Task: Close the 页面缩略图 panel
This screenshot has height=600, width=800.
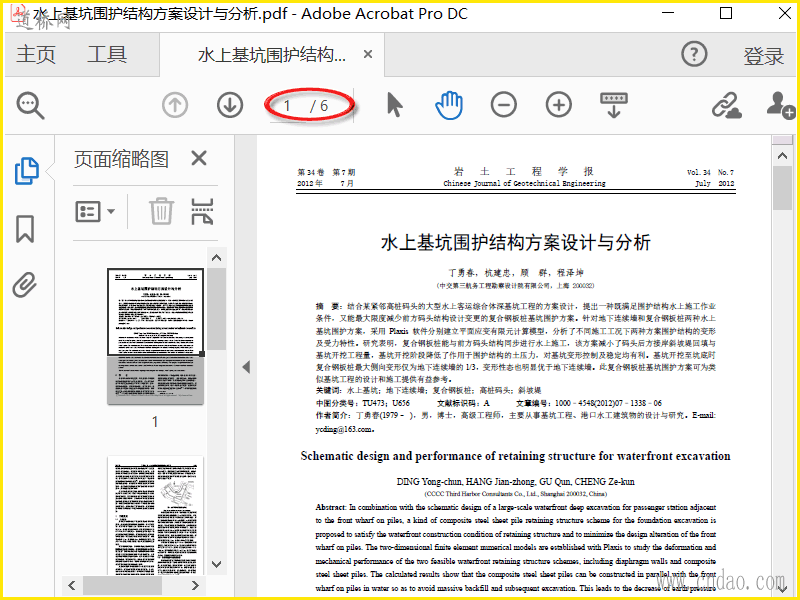Action: pos(199,158)
